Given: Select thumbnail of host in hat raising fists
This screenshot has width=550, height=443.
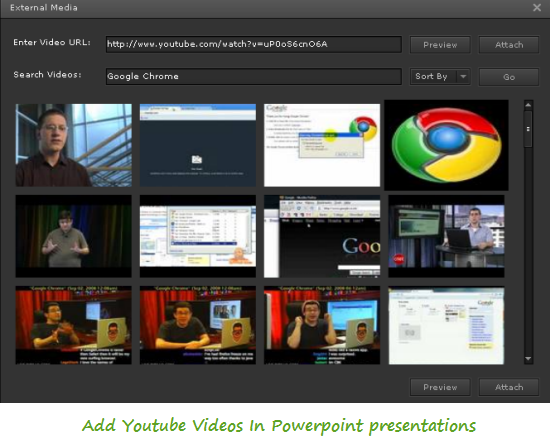Looking at the screenshot, I should click(322, 325).
